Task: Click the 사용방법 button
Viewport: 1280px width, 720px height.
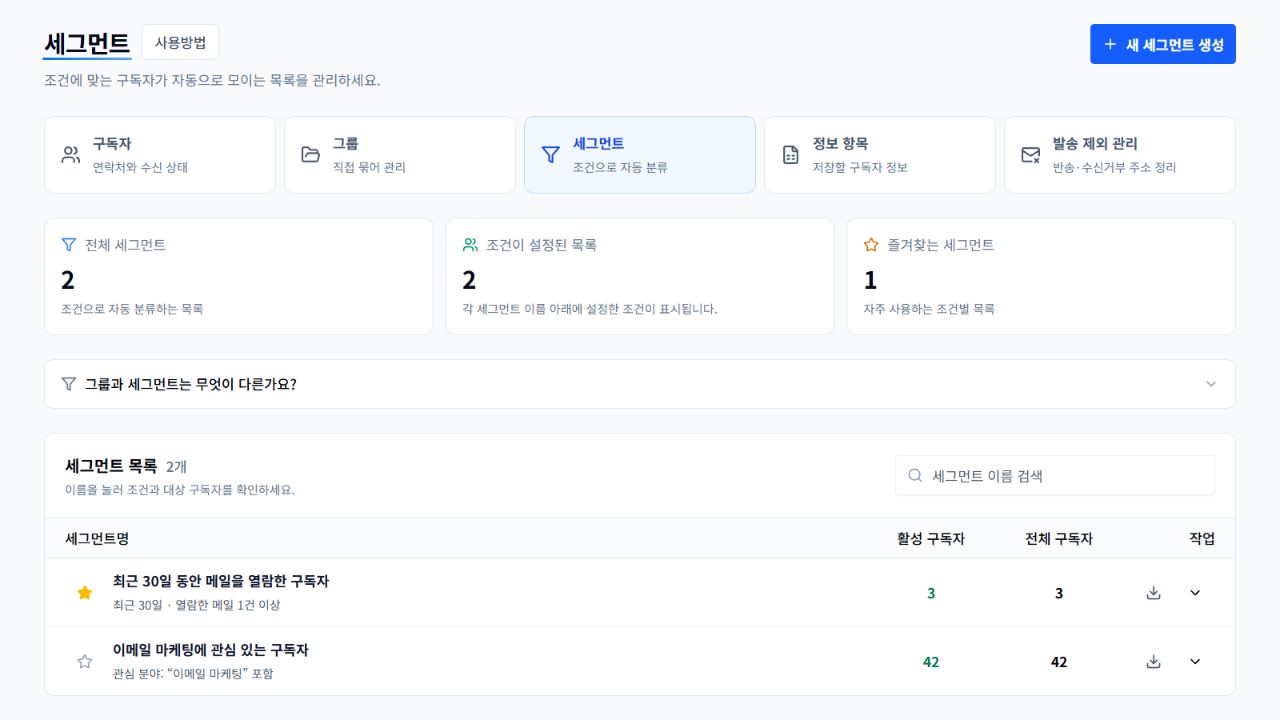Action: pos(180,42)
